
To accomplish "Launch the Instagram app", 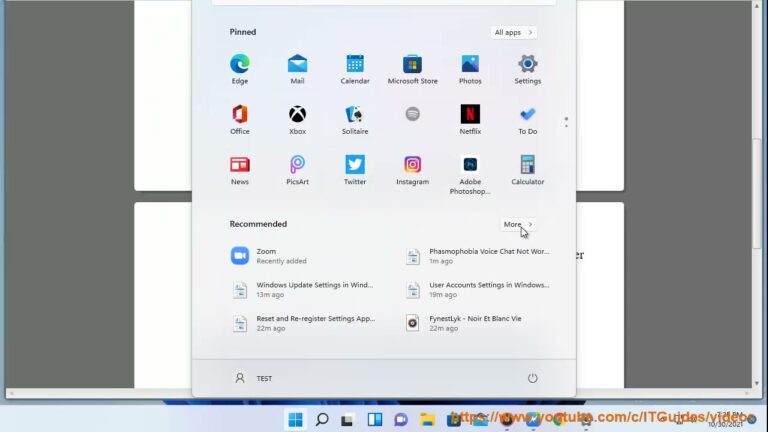I will (412, 170).
